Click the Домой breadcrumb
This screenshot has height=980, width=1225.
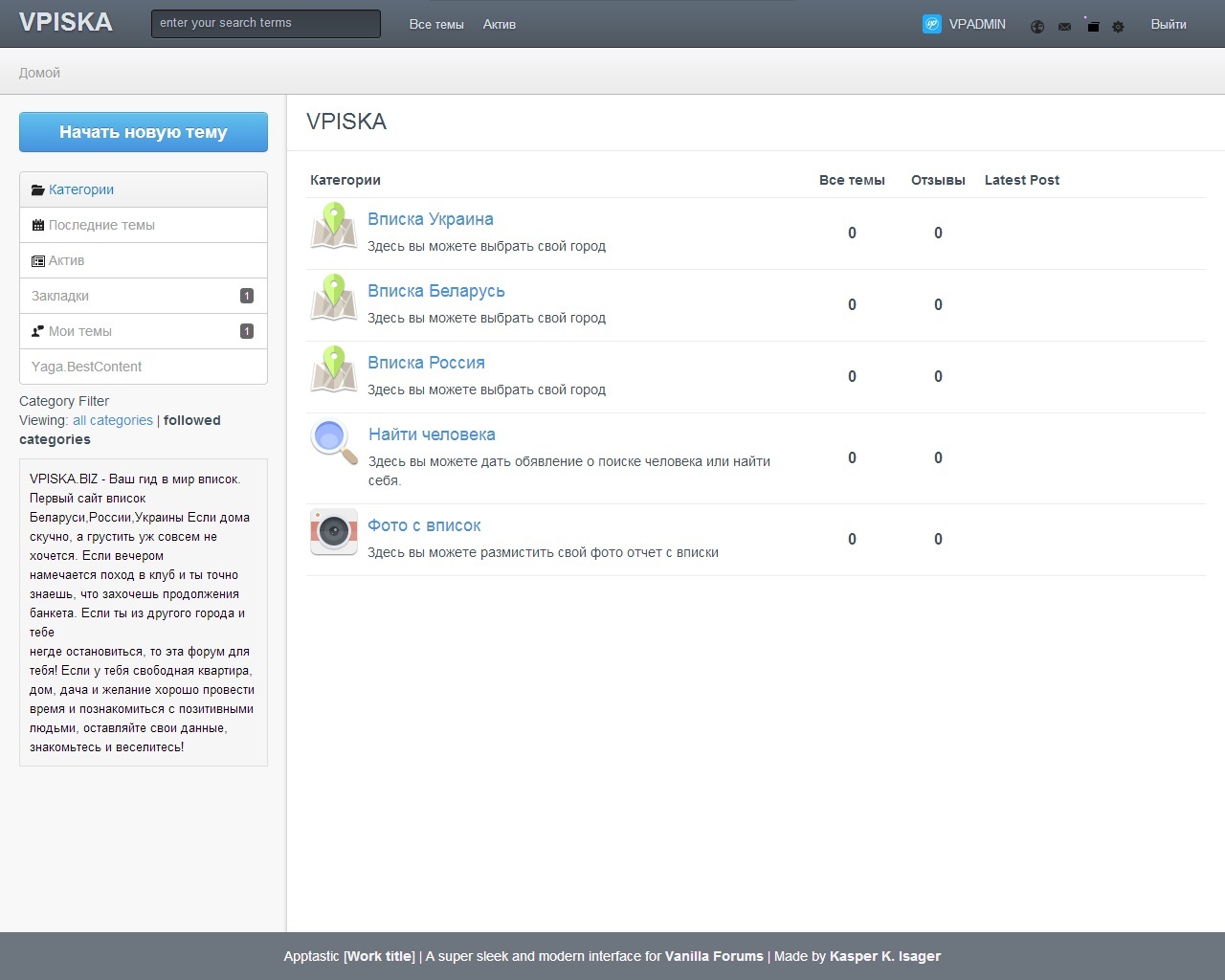(x=39, y=73)
